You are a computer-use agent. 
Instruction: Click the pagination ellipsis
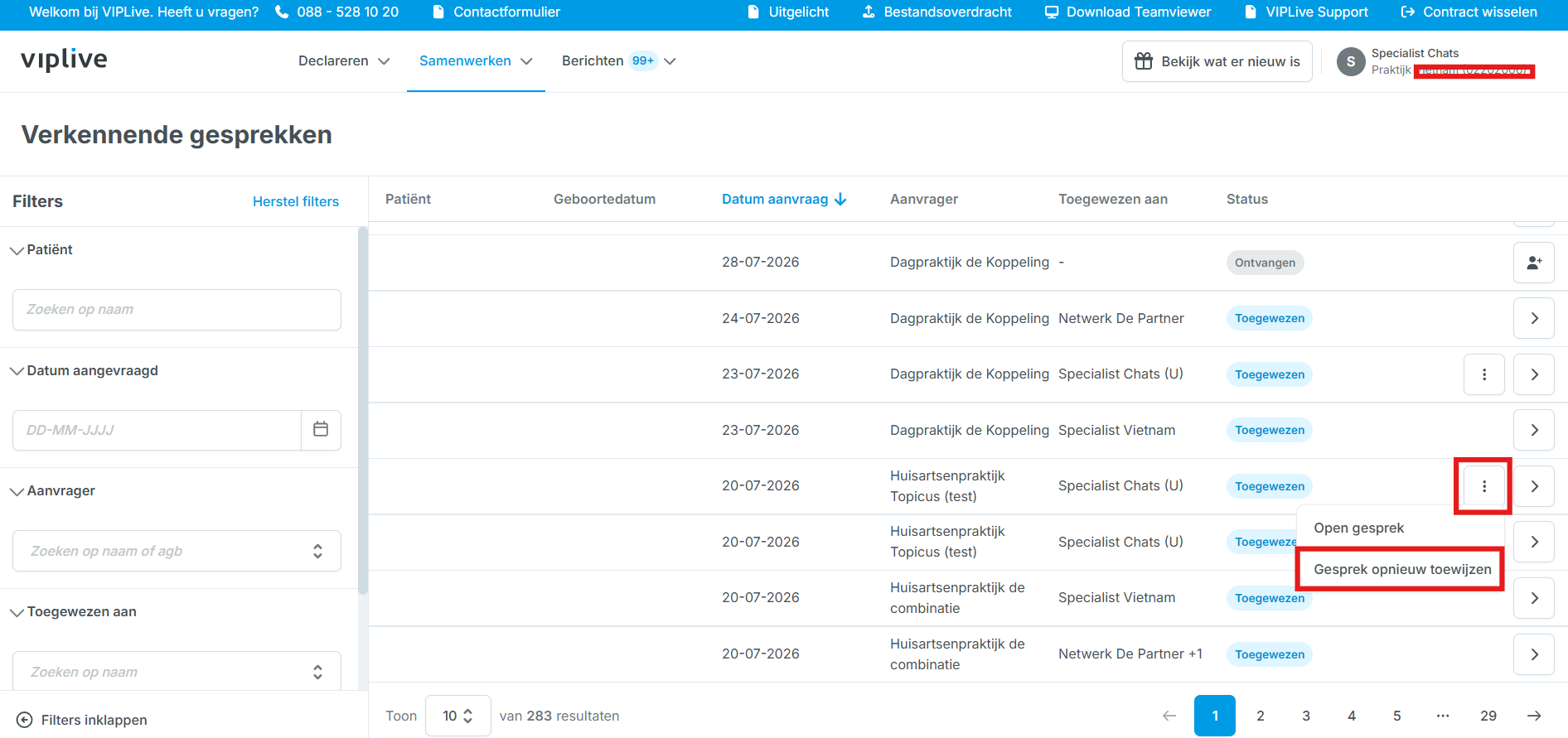pos(1443,716)
